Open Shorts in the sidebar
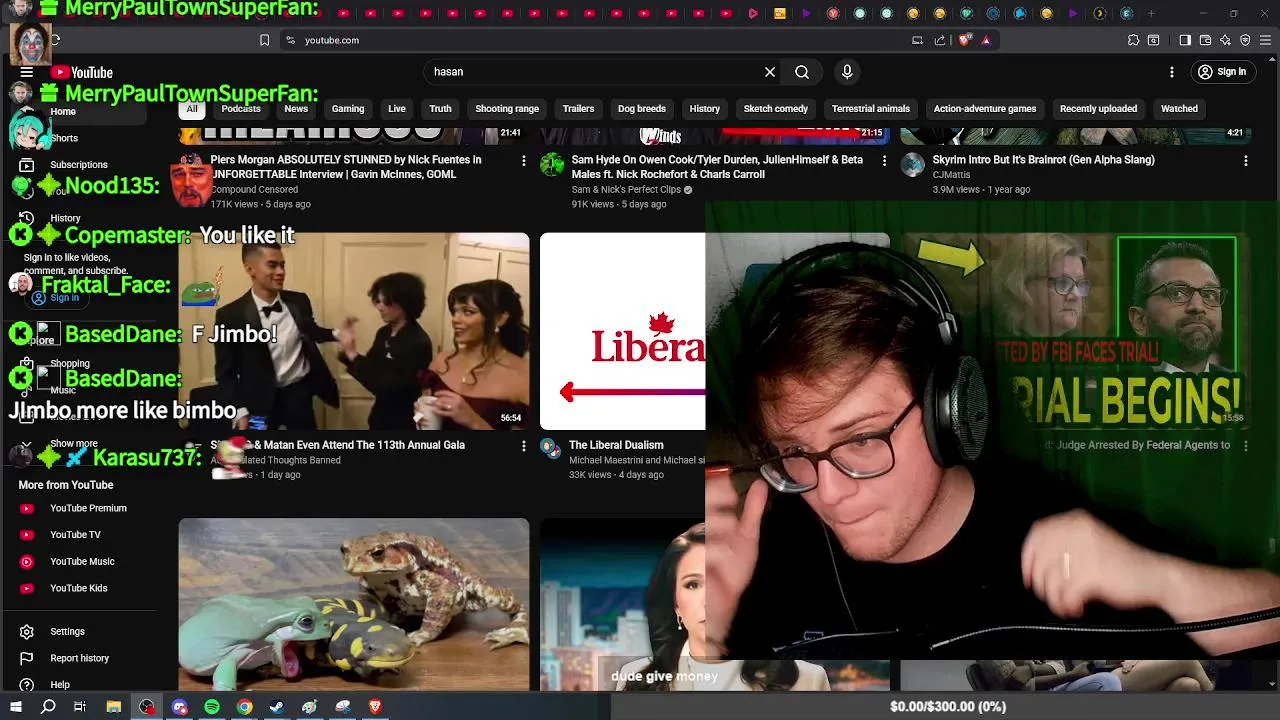Screen dimensions: 1280x720 [64, 138]
